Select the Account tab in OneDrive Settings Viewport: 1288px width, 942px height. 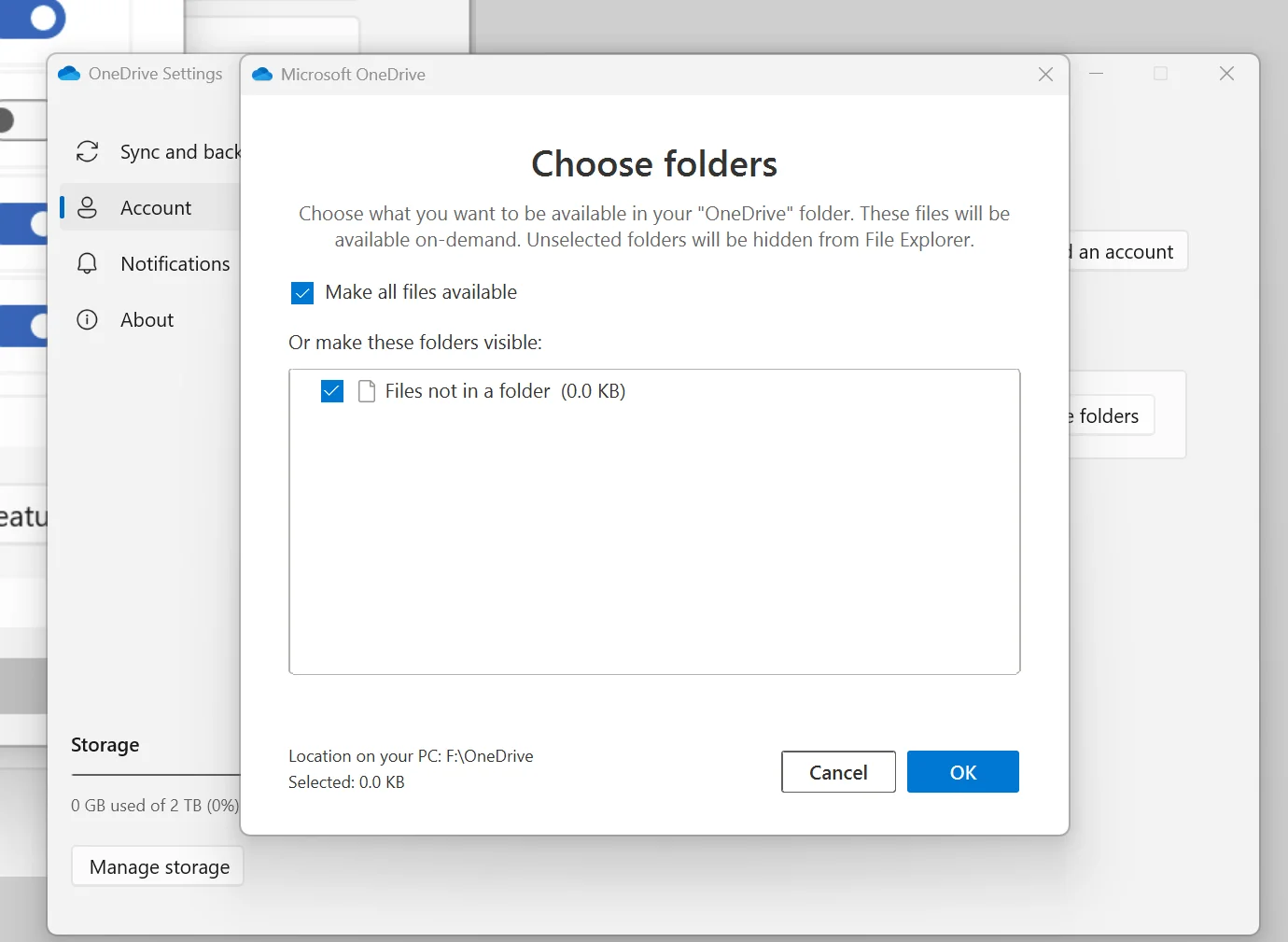(151, 207)
